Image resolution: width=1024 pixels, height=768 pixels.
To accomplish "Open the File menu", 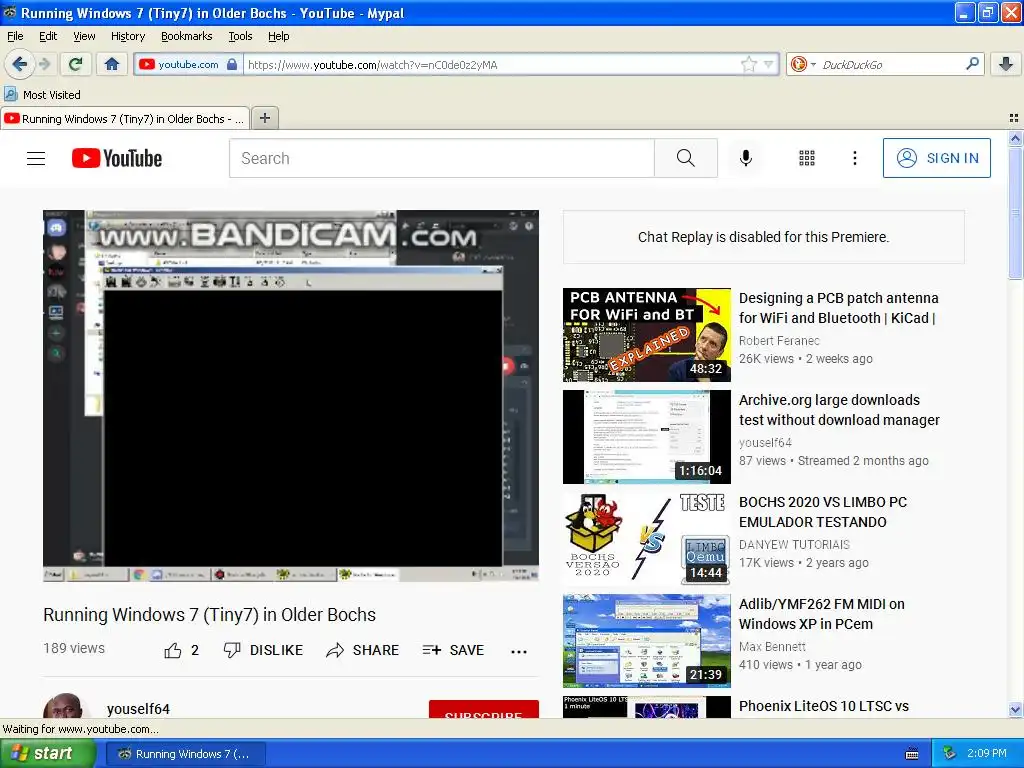I will pyautogui.click(x=15, y=36).
